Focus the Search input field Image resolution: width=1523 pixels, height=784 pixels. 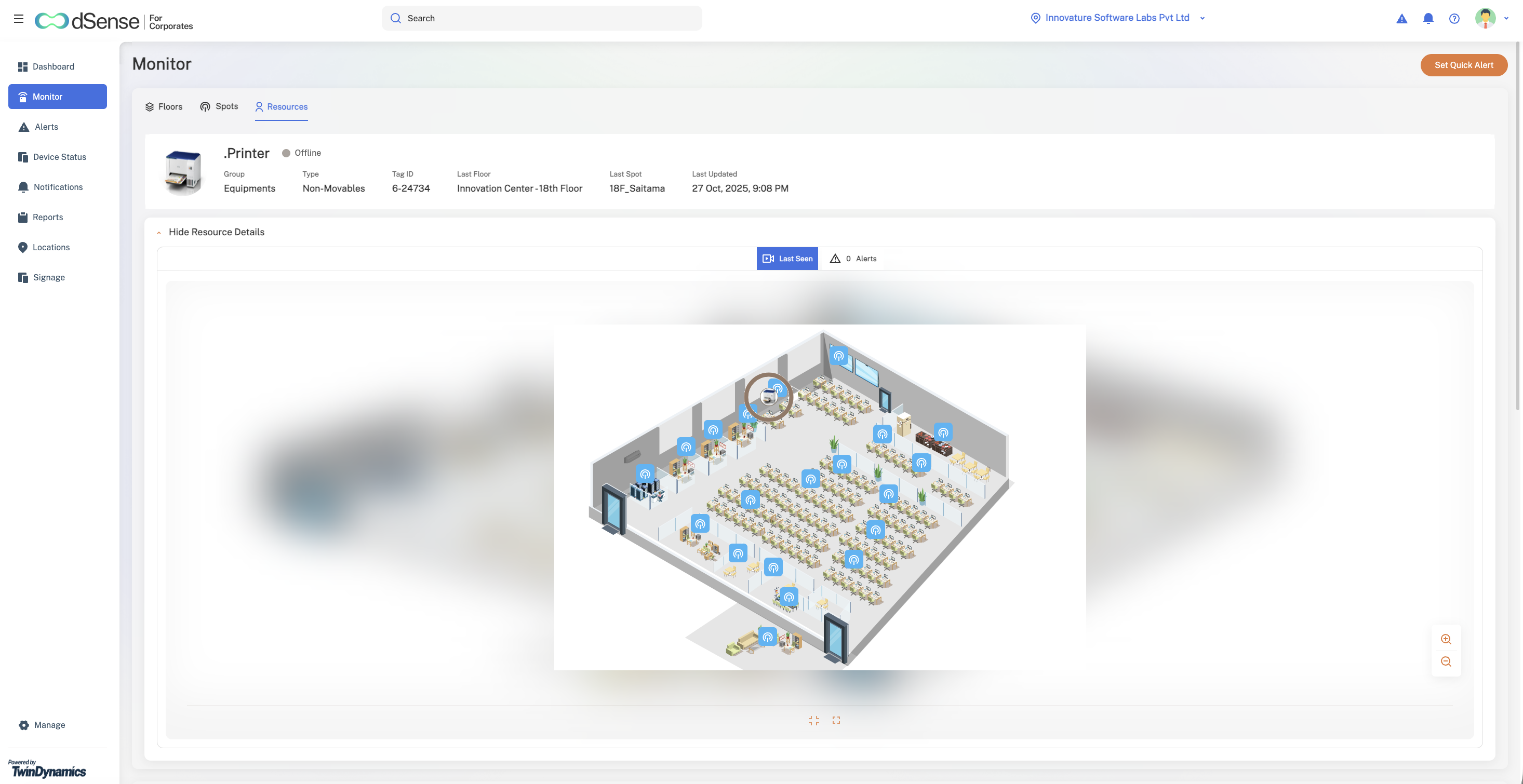[x=542, y=18]
